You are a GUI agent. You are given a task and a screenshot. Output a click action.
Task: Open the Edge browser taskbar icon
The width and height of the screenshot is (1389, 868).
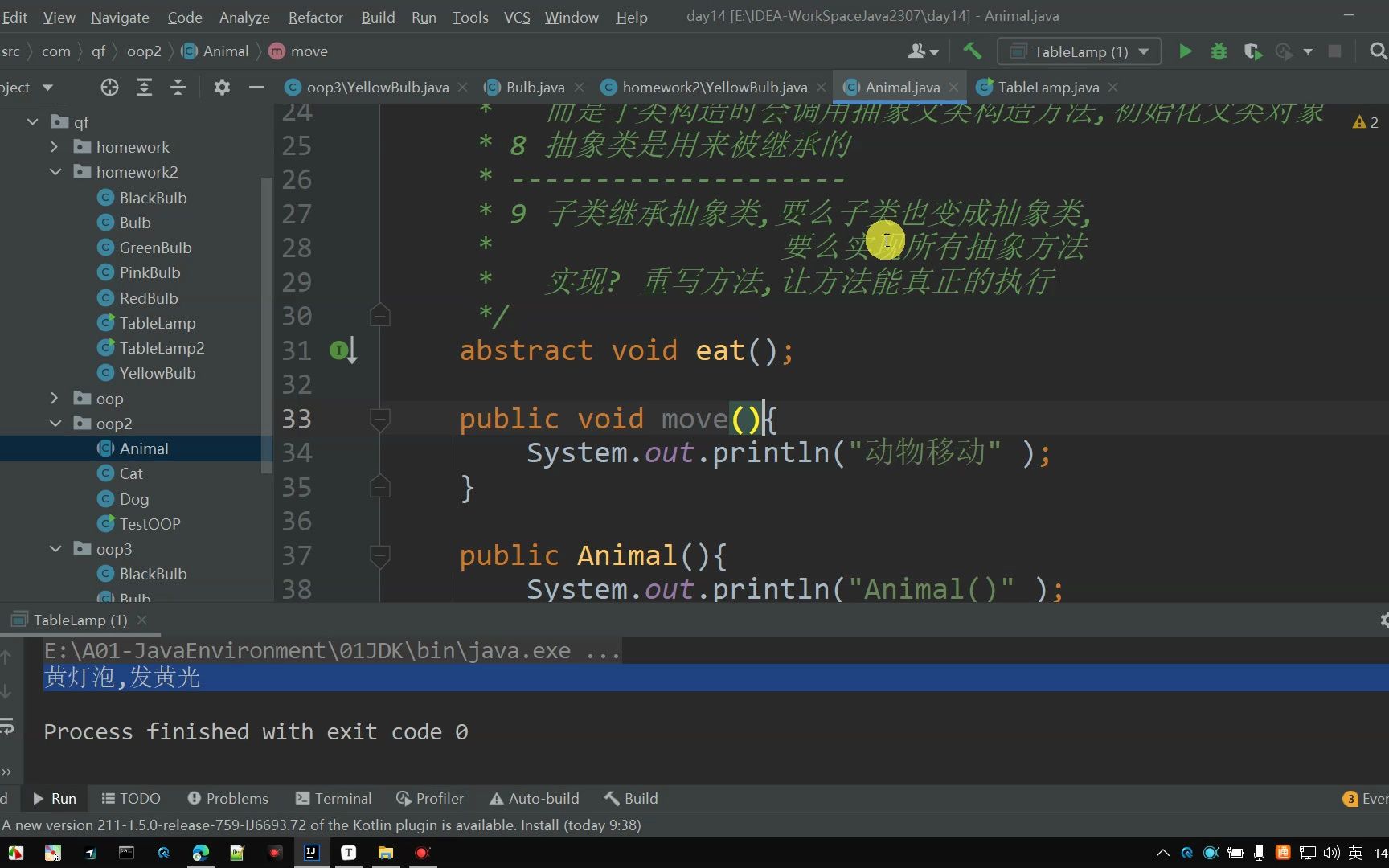pos(200,853)
